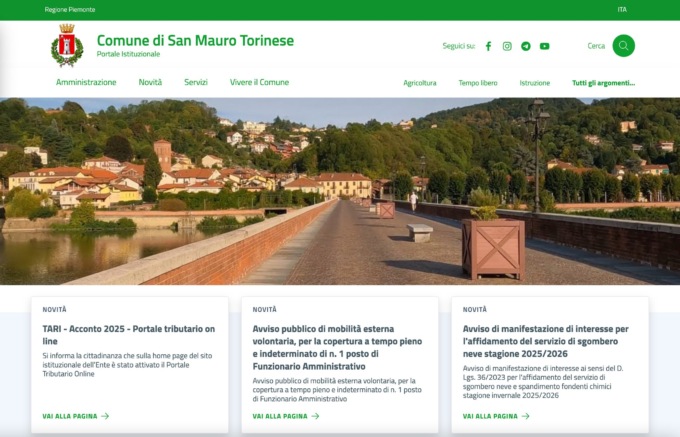680x437 pixels.
Task: Click the NOVITÀ tag on mobilità esterna card
Action: (x=265, y=310)
